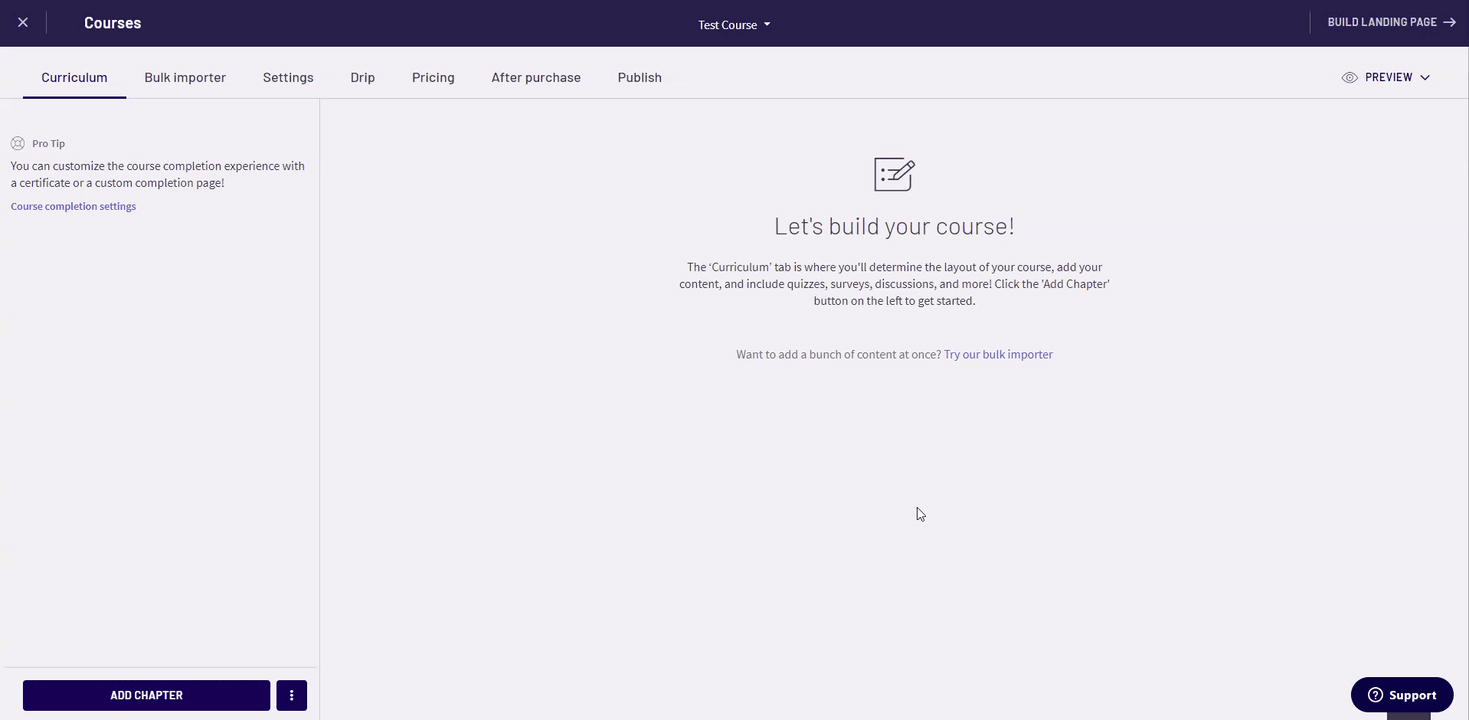Open the Publish tab

pyautogui.click(x=640, y=77)
